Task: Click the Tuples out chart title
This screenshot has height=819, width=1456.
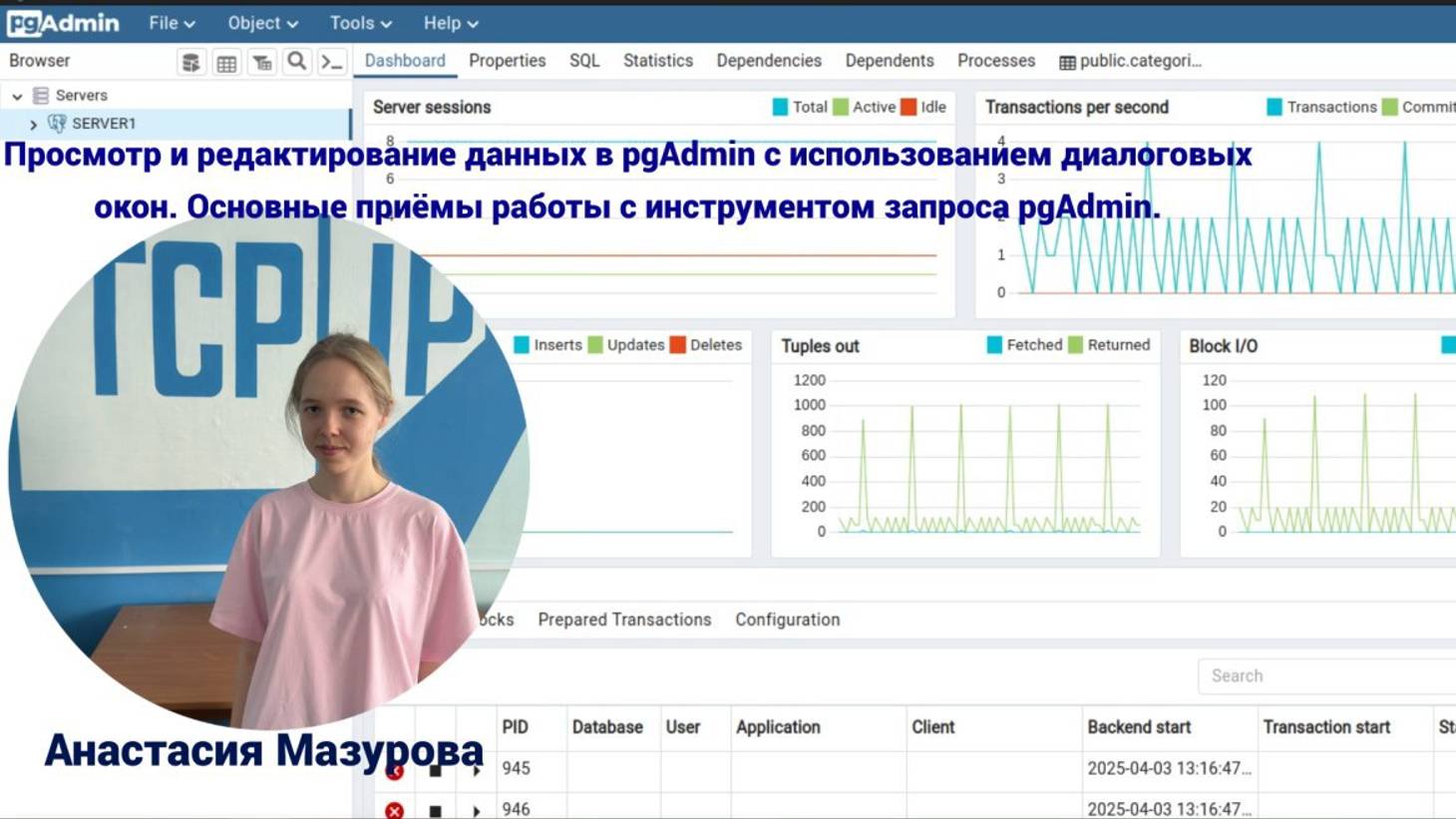Action: point(820,346)
